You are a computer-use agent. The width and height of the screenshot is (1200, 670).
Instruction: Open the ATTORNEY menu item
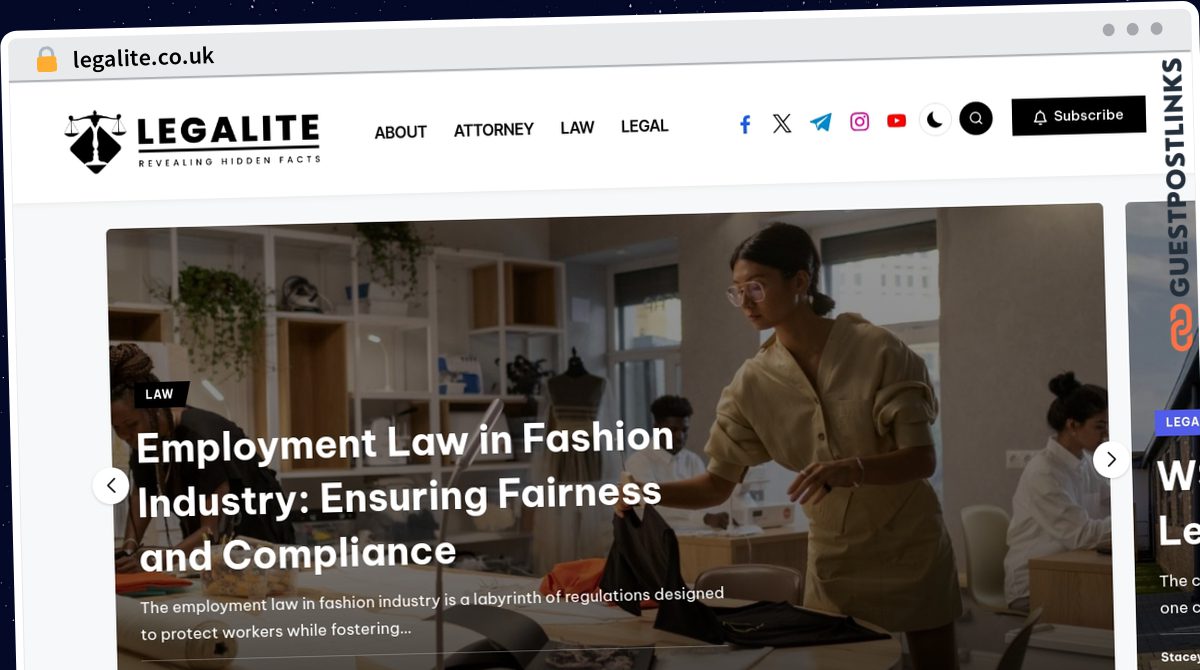tap(494, 130)
